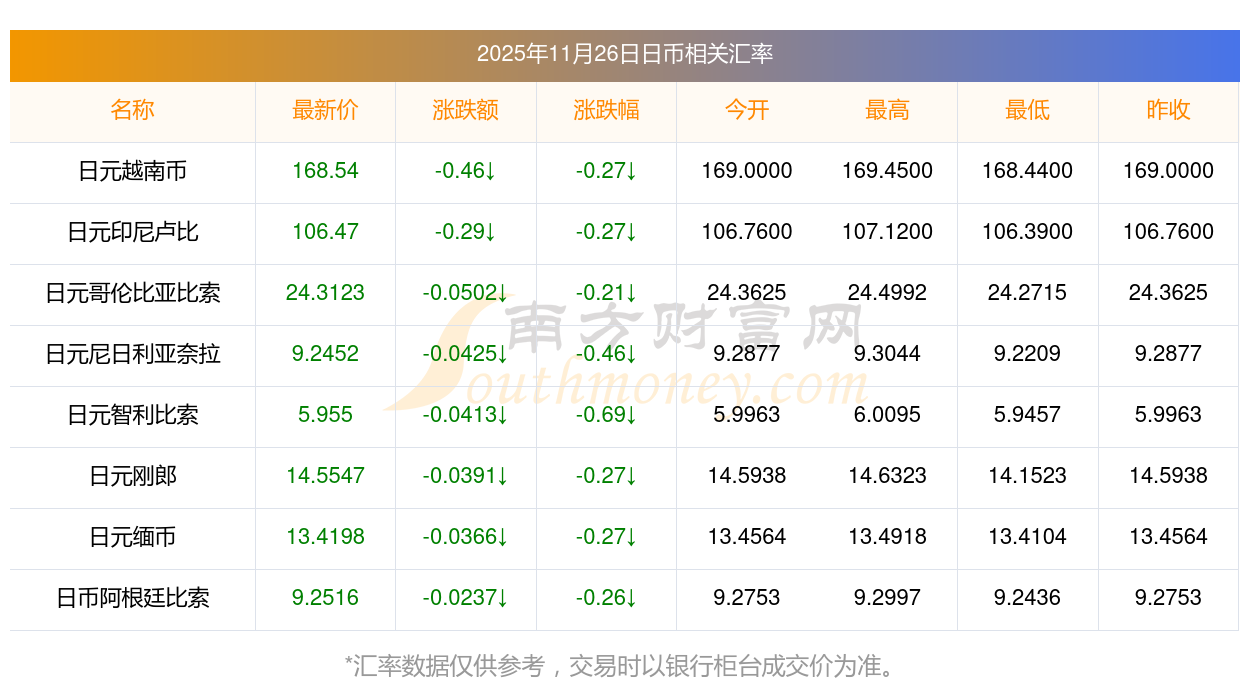The image size is (1250, 697).
Task: Click 日元智利比索 low value 5.9457
Action: click(x=1028, y=415)
